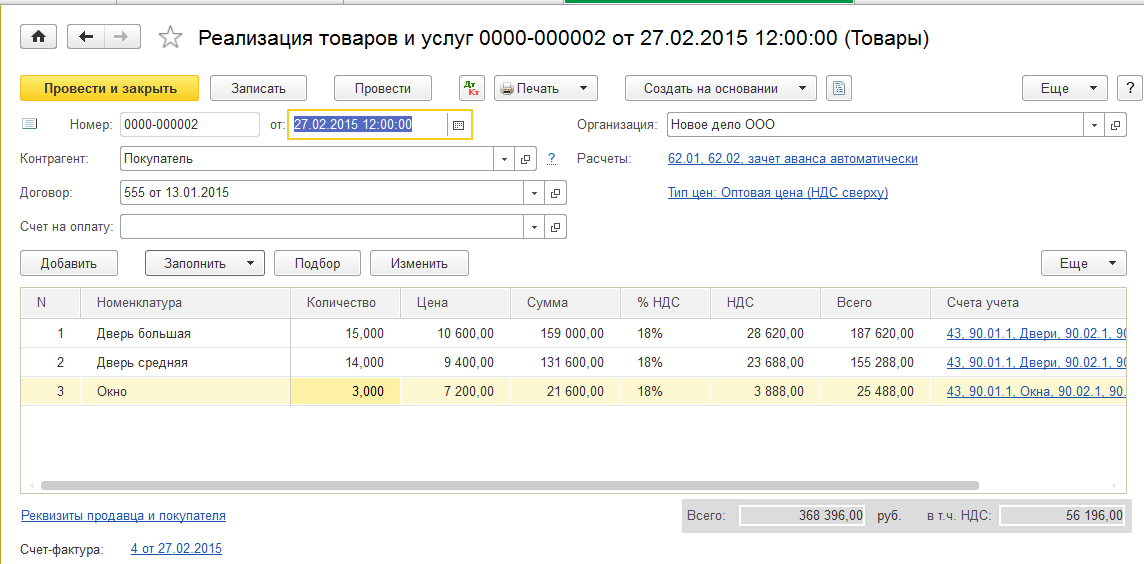The height and width of the screenshot is (564, 1144).
Task: Navigate forward with the right arrow
Action: pyautogui.click(x=123, y=37)
